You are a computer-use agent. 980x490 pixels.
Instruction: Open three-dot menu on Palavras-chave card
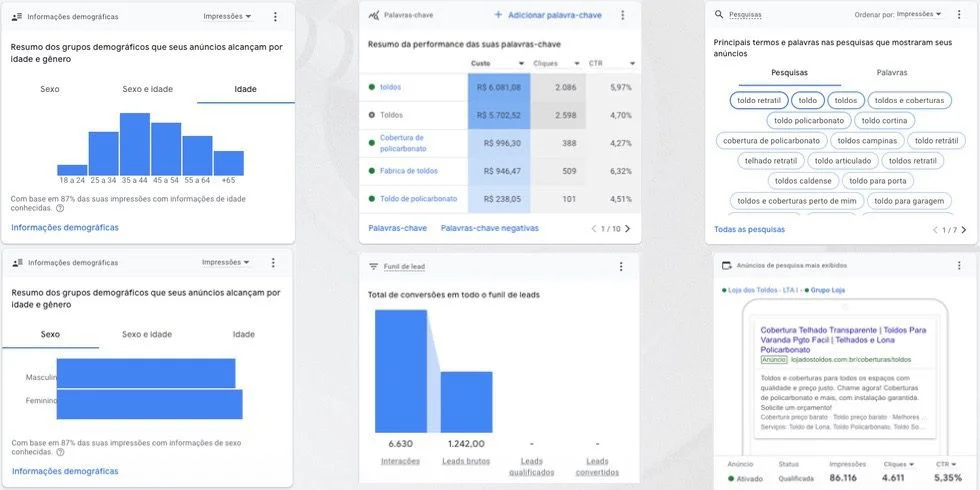coord(623,15)
